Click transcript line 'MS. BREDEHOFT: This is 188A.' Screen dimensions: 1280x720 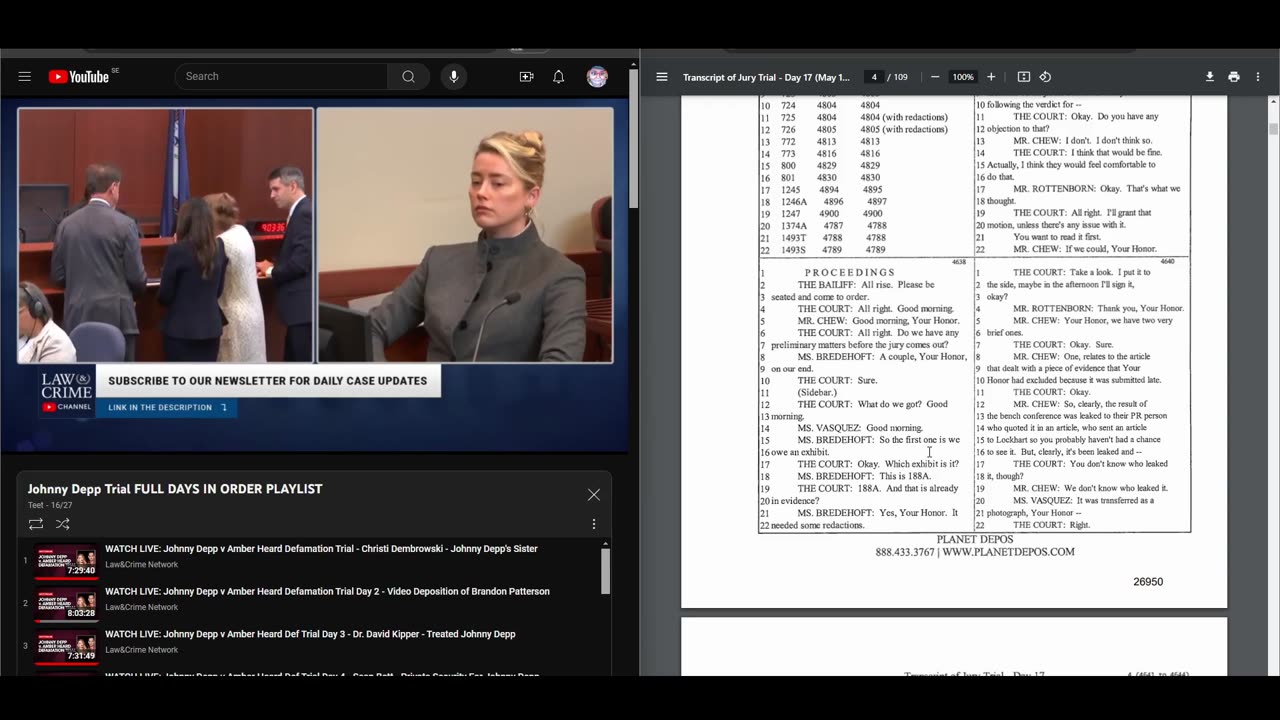click(864, 476)
